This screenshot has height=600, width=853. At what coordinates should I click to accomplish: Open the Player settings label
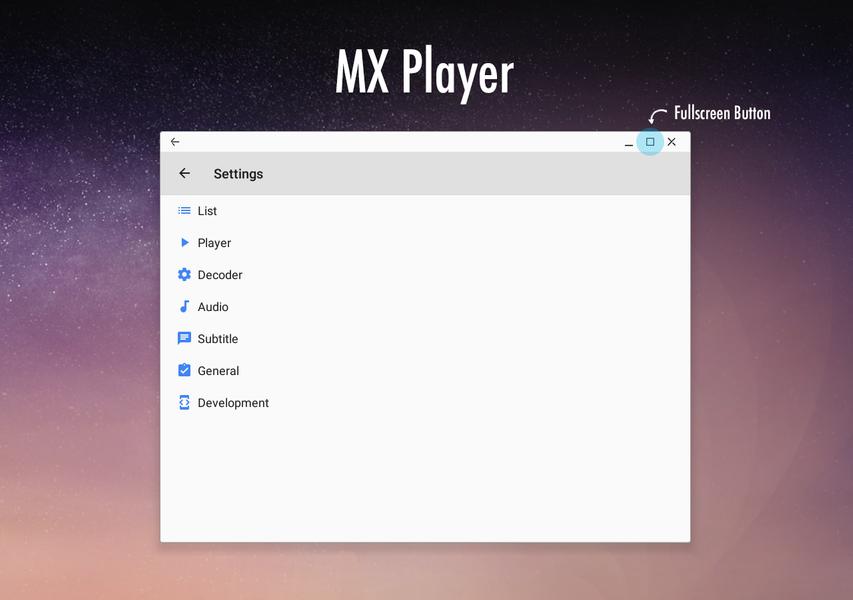(214, 243)
